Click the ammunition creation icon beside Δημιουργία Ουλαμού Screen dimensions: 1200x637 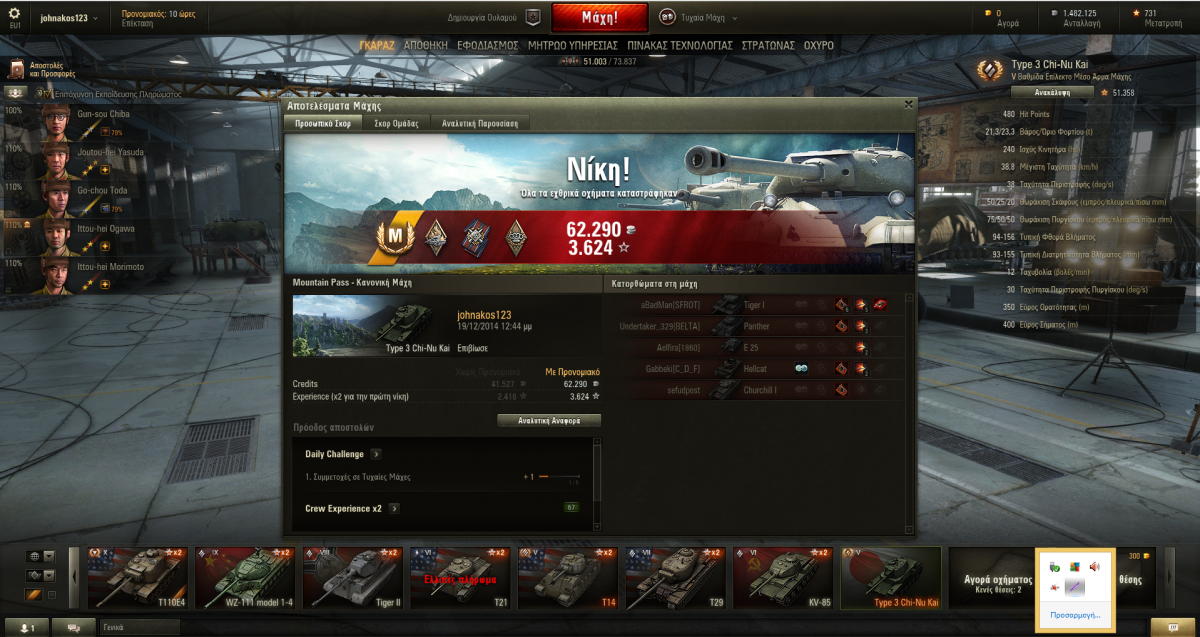click(532, 17)
